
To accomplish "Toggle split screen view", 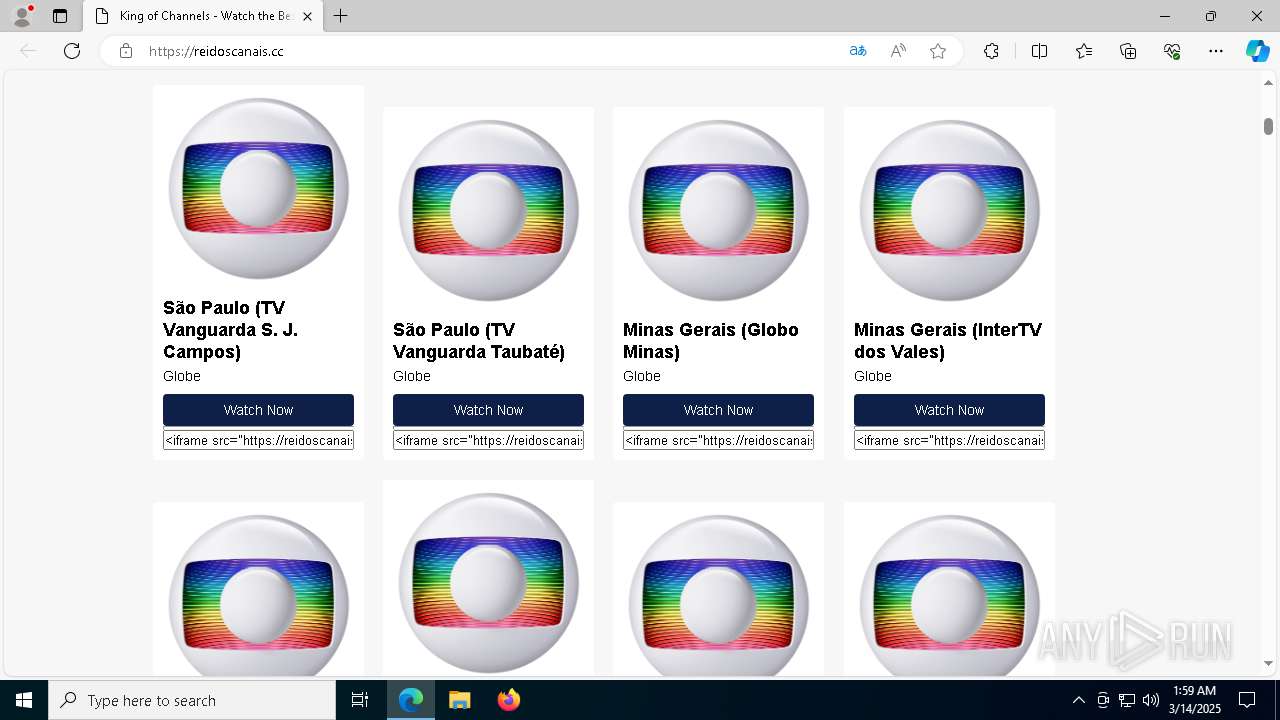I will [1039, 51].
